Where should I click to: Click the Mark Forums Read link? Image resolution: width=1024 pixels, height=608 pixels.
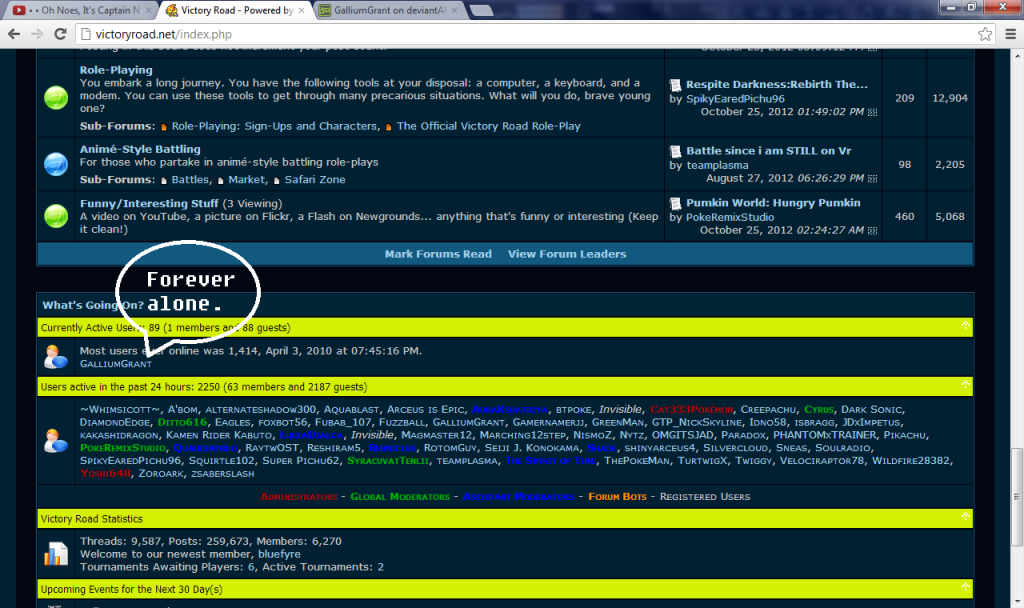pyautogui.click(x=438, y=254)
